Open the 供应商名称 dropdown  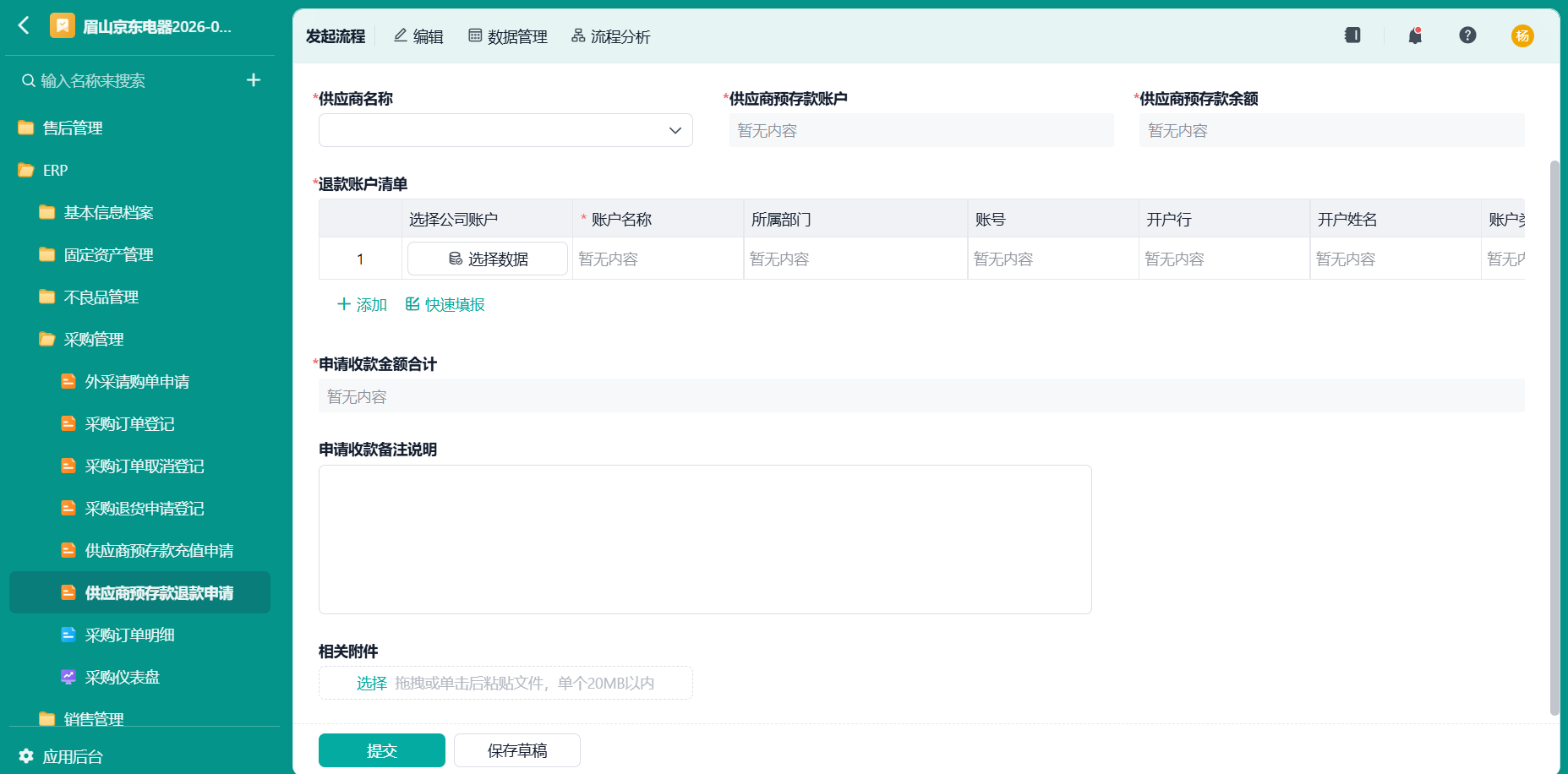click(505, 130)
